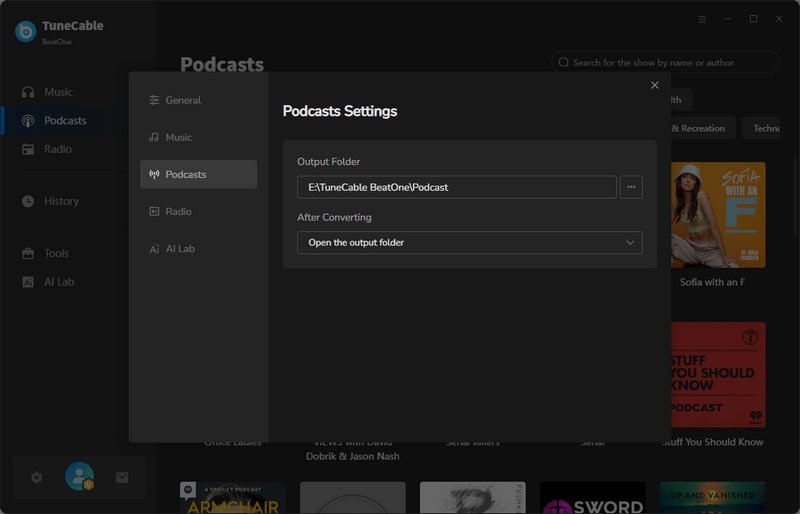Screen dimensions: 800x514
Task: Click the General sliders icon
Action: (x=154, y=100)
